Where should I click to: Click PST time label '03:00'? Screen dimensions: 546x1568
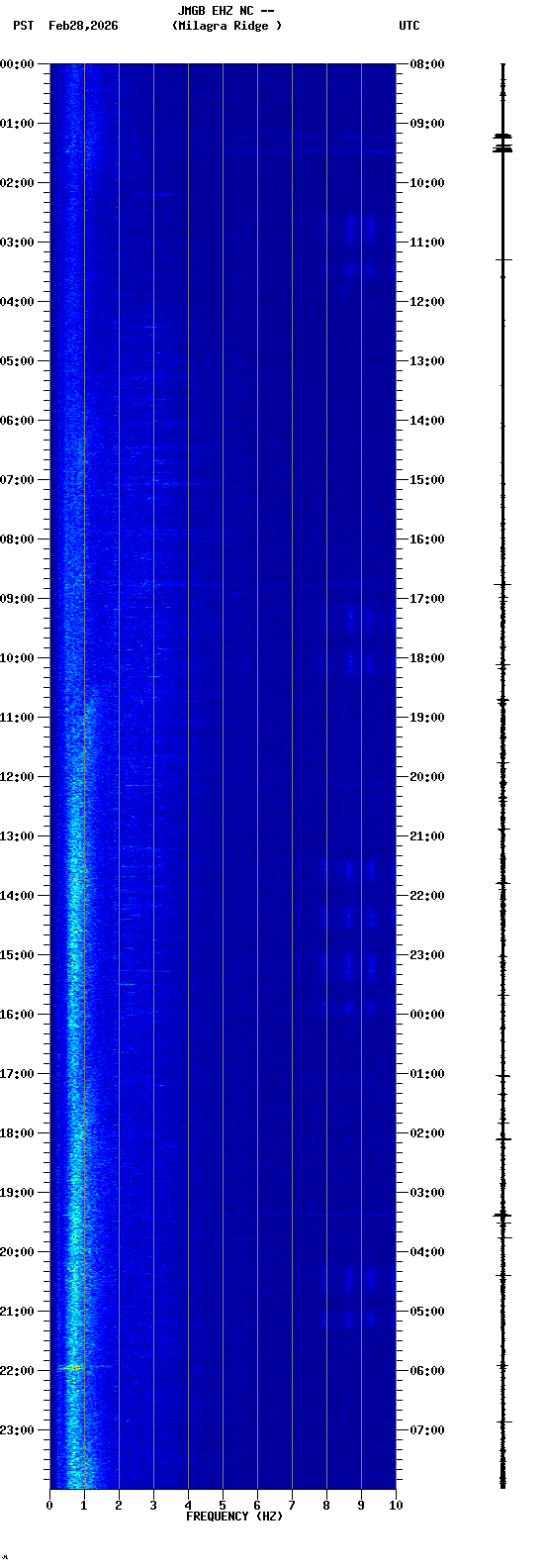click(18, 243)
